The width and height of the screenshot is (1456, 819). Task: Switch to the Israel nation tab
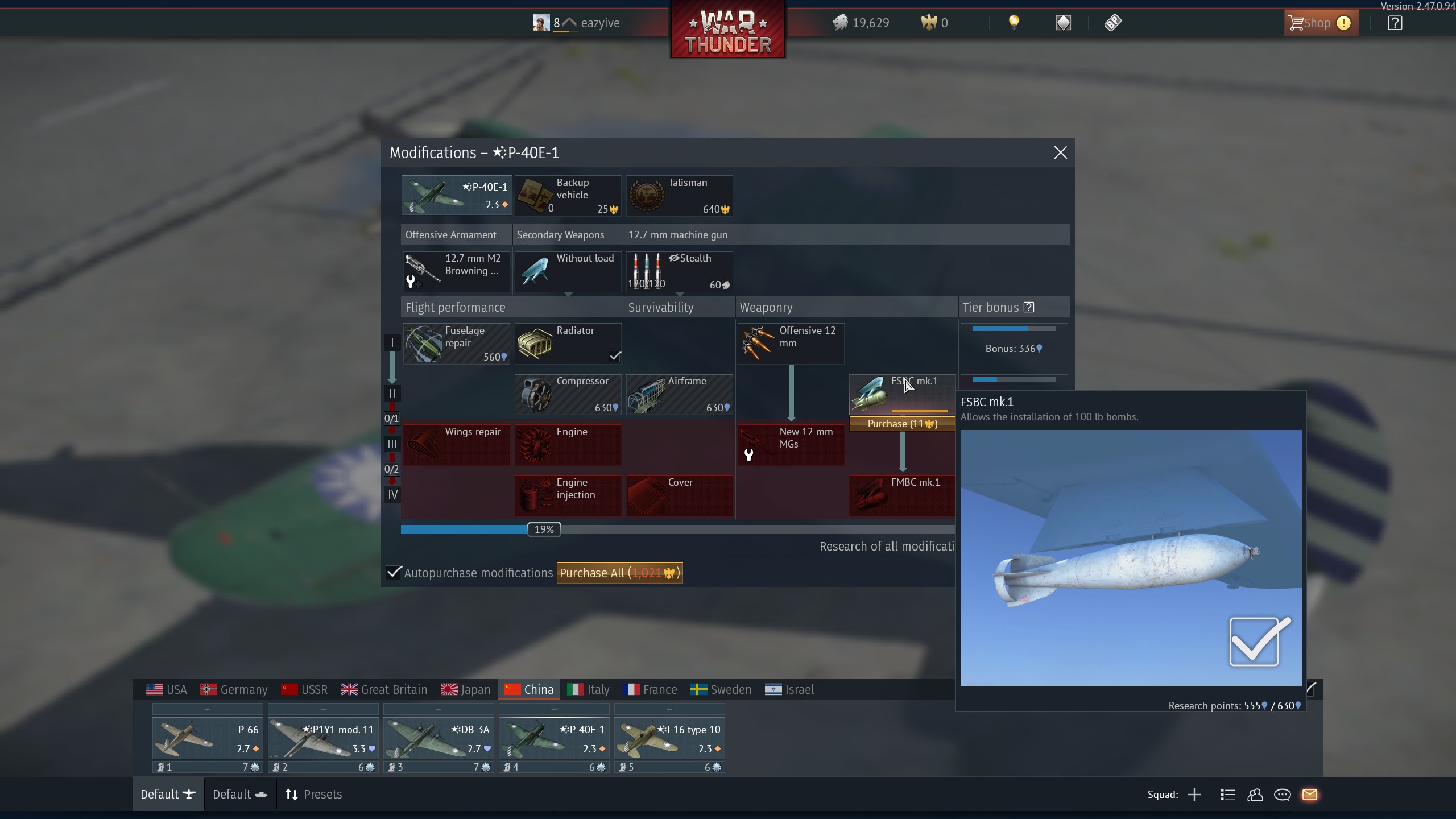[x=789, y=689]
